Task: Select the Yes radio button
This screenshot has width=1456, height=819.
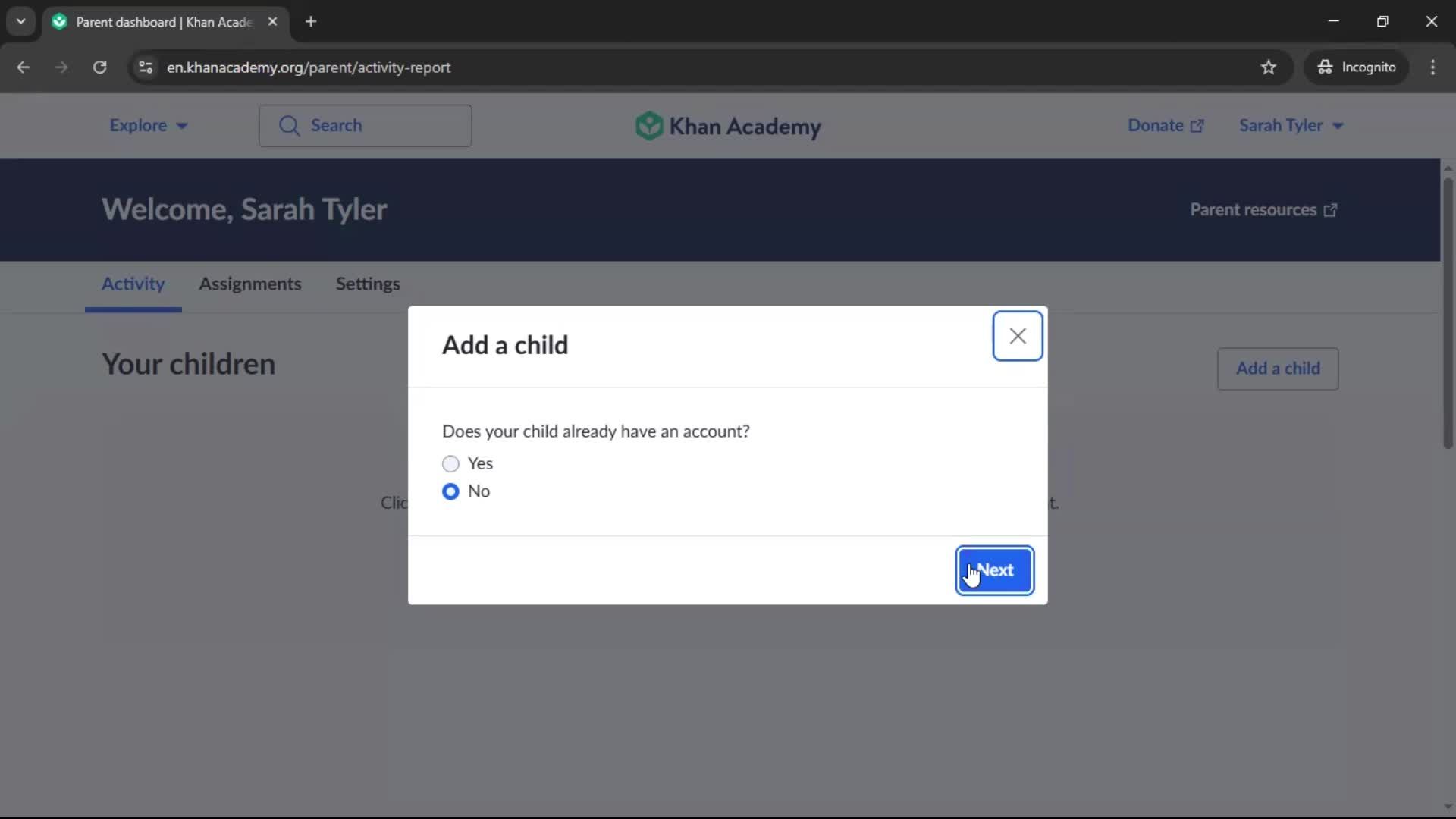Action: coord(450,463)
